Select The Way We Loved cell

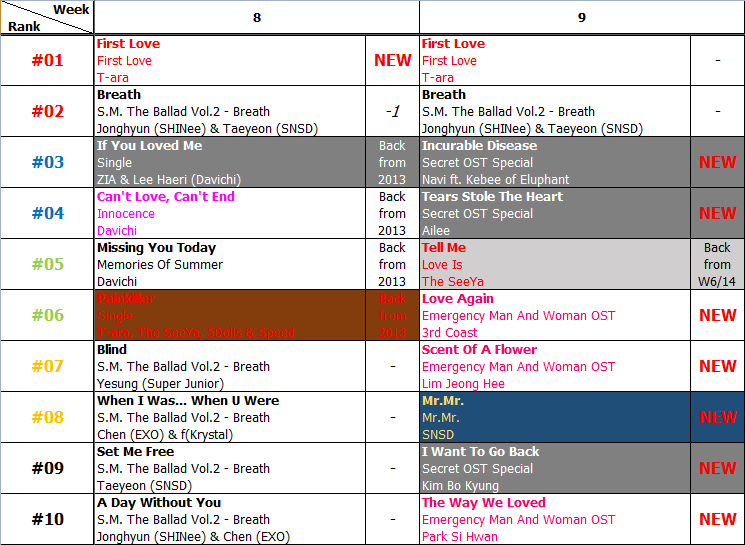coord(555,519)
